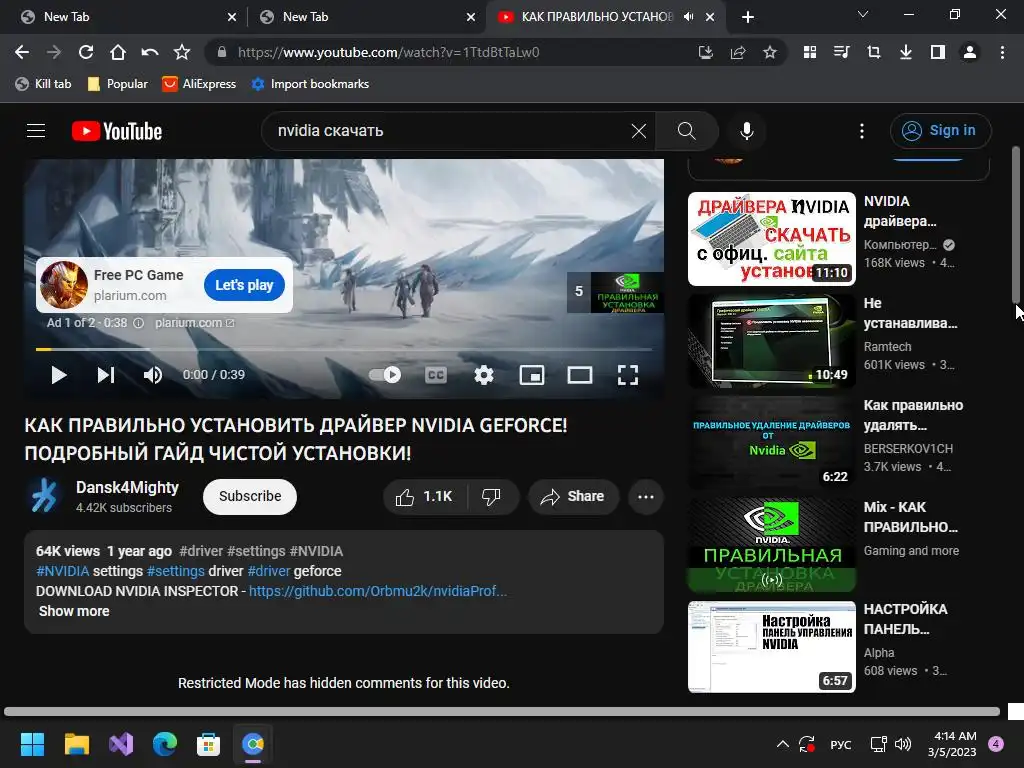Go back with browser back arrow
Viewport: 1024px width, 768px height.
pos(22,52)
